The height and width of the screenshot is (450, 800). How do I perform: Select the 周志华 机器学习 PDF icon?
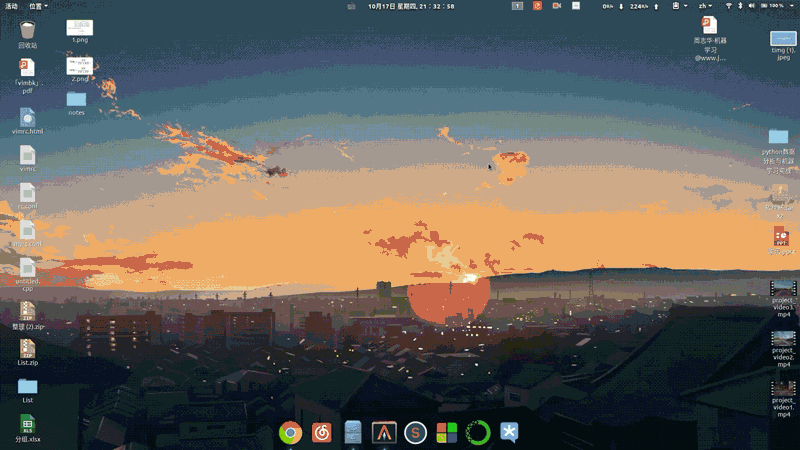tap(710, 25)
